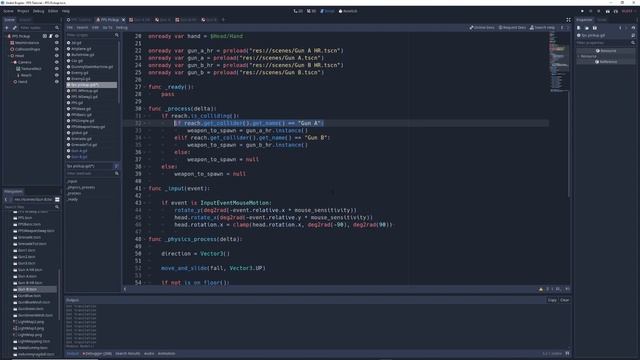Switch to 2D workspace
The width and height of the screenshot is (640, 360).
(298, 11)
